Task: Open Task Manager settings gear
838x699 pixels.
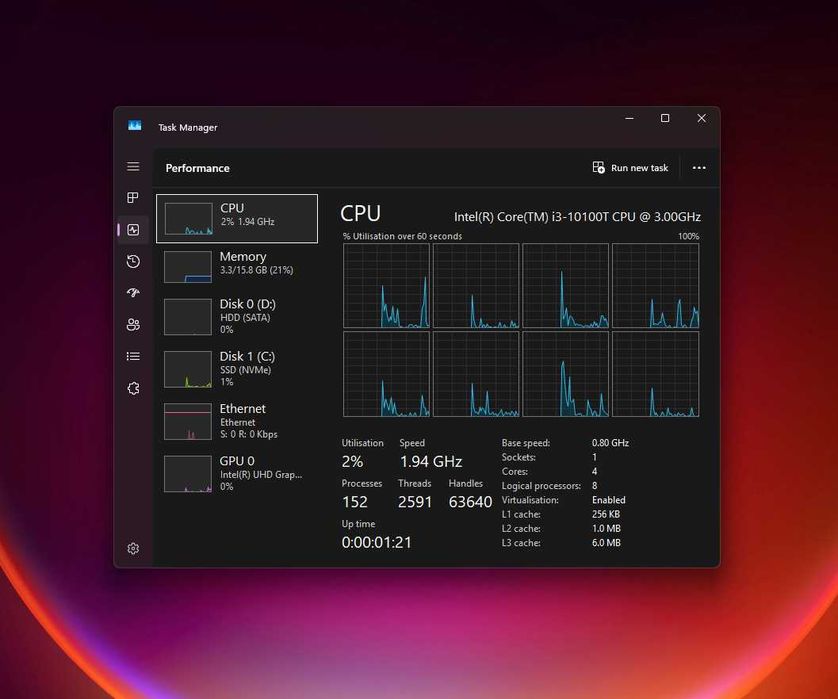Action: (x=133, y=549)
